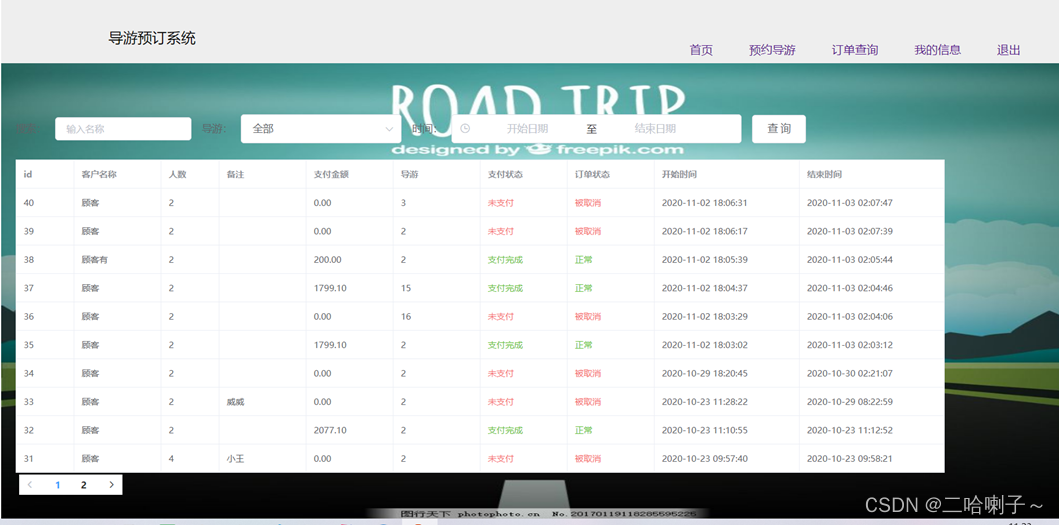Open 我的信息 in the top navigation
Viewport: 1059px width, 525px height.
(937, 50)
